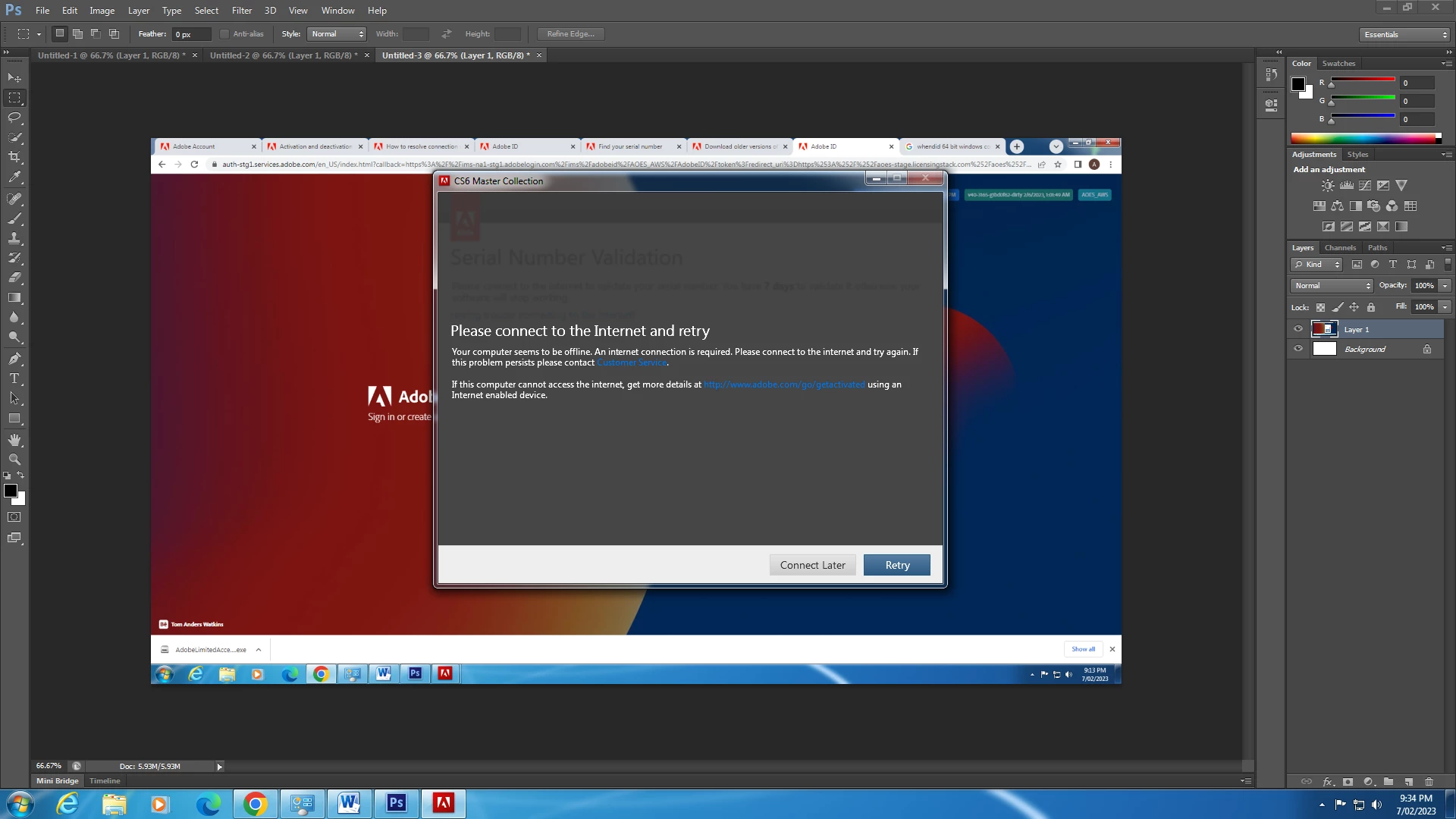Hide Layer 1 visibility eye
The width and height of the screenshot is (1456, 819).
tap(1298, 329)
